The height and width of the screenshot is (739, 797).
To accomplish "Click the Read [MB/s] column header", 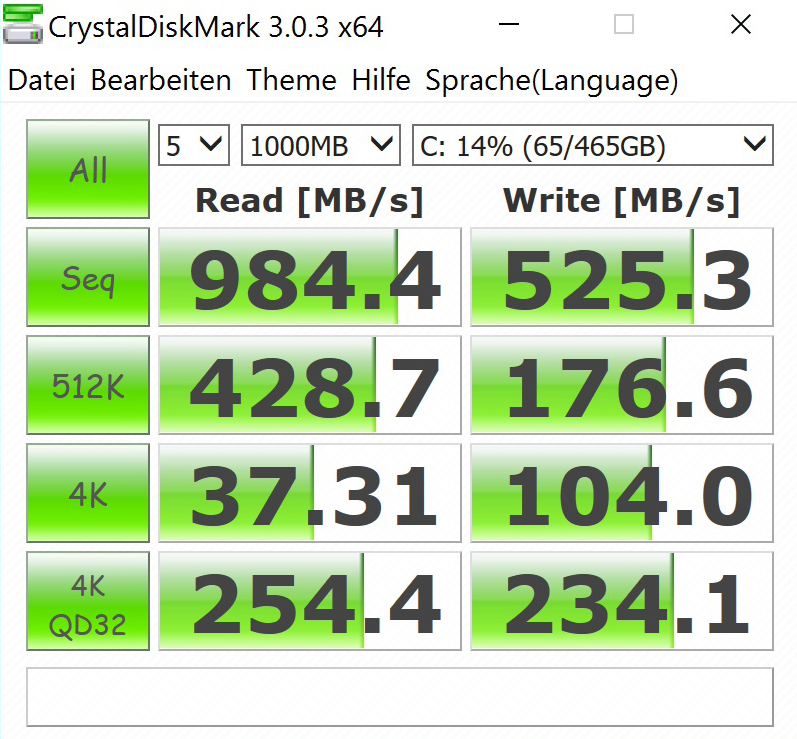I will (x=310, y=201).
